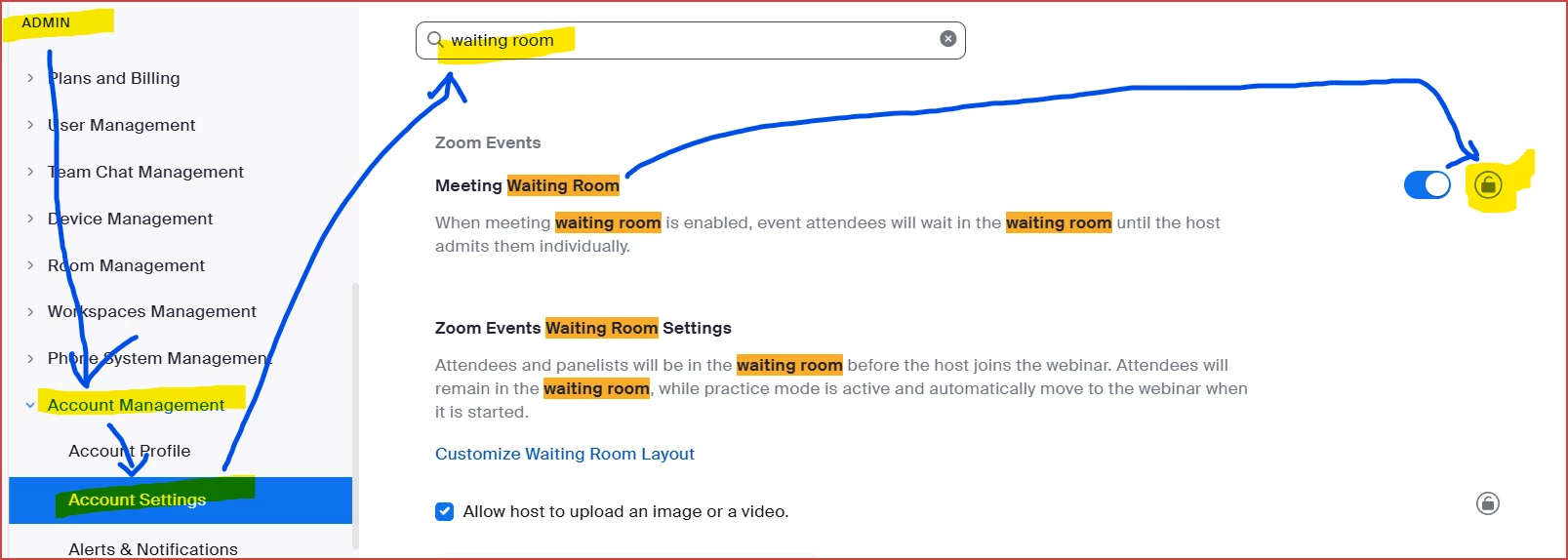Click the lock icon beside Allow host upload
This screenshot has height=560, width=1568.
click(1488, 503)
